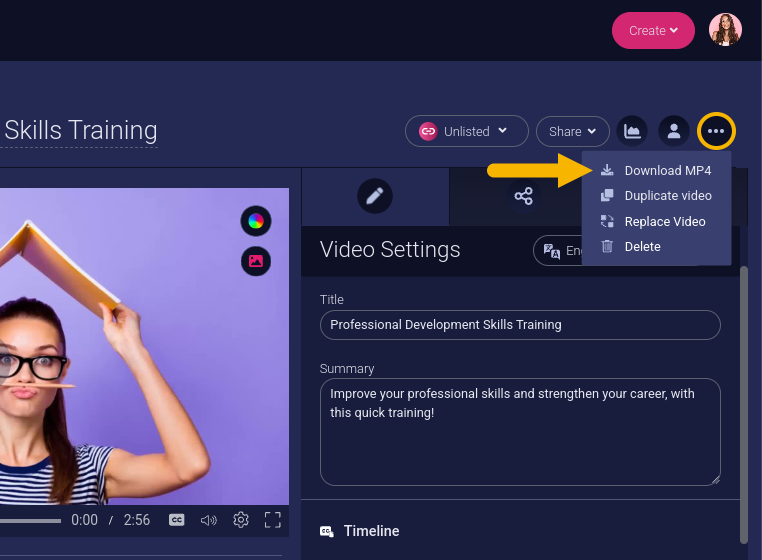Click the thumbnail image icon on video

[256, 261]
